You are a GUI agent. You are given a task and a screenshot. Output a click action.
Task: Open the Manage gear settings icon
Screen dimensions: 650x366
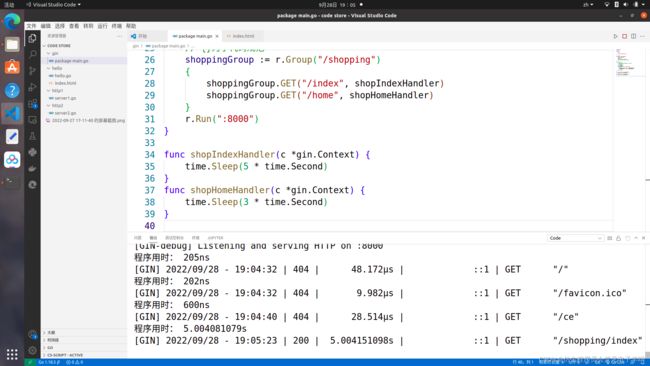pyautogui.click(x=32, y=350)
